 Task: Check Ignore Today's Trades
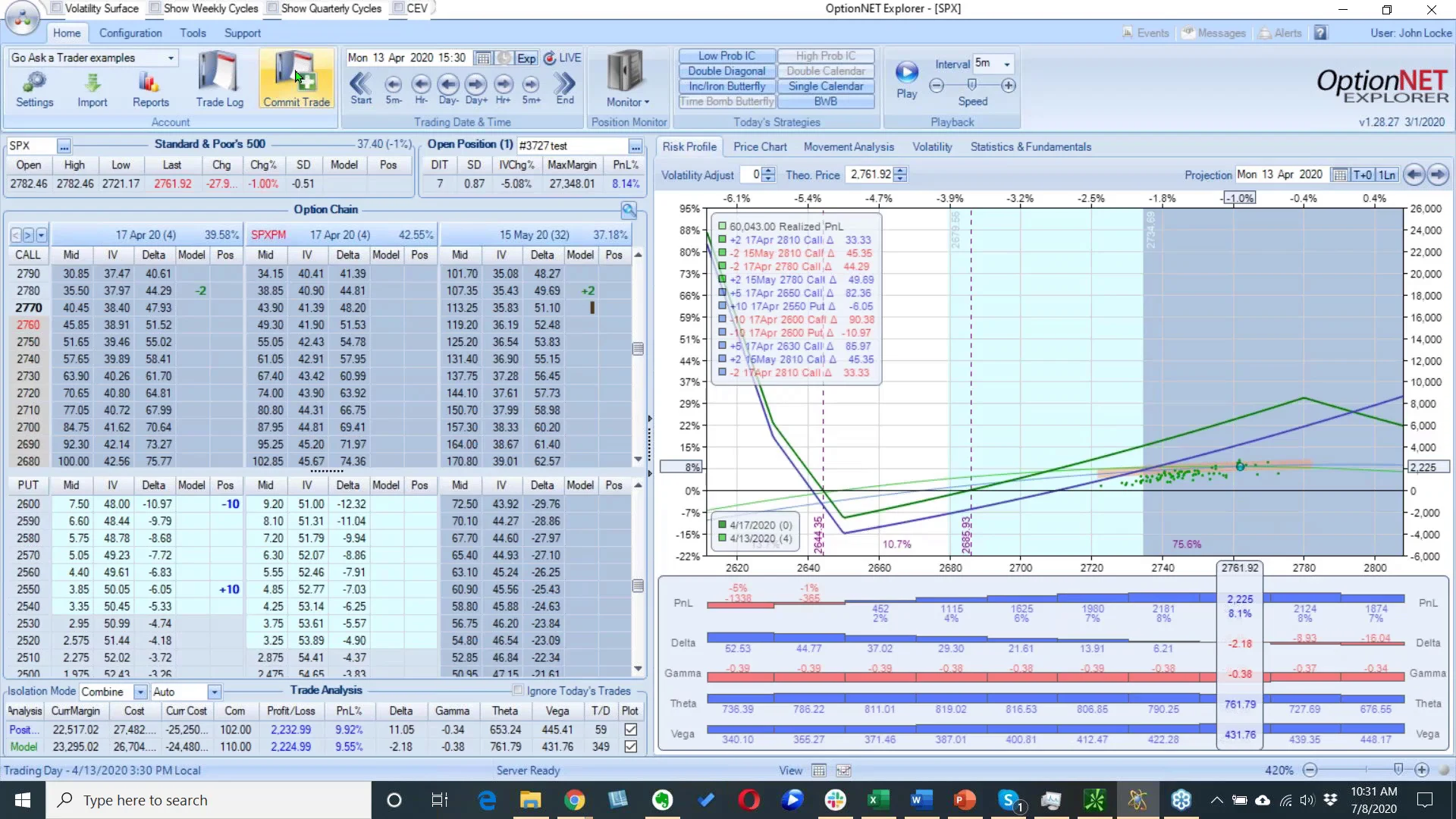[518, 691]
